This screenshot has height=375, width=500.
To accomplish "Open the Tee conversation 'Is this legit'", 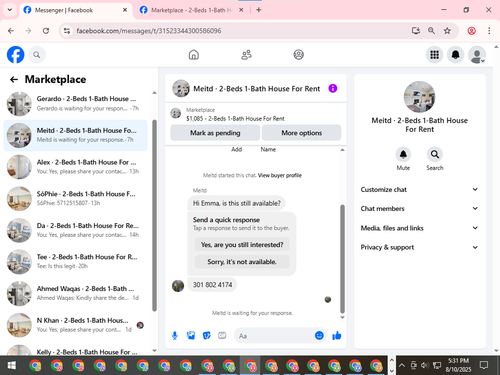I will pyautogui.click(x=75, y=261).
